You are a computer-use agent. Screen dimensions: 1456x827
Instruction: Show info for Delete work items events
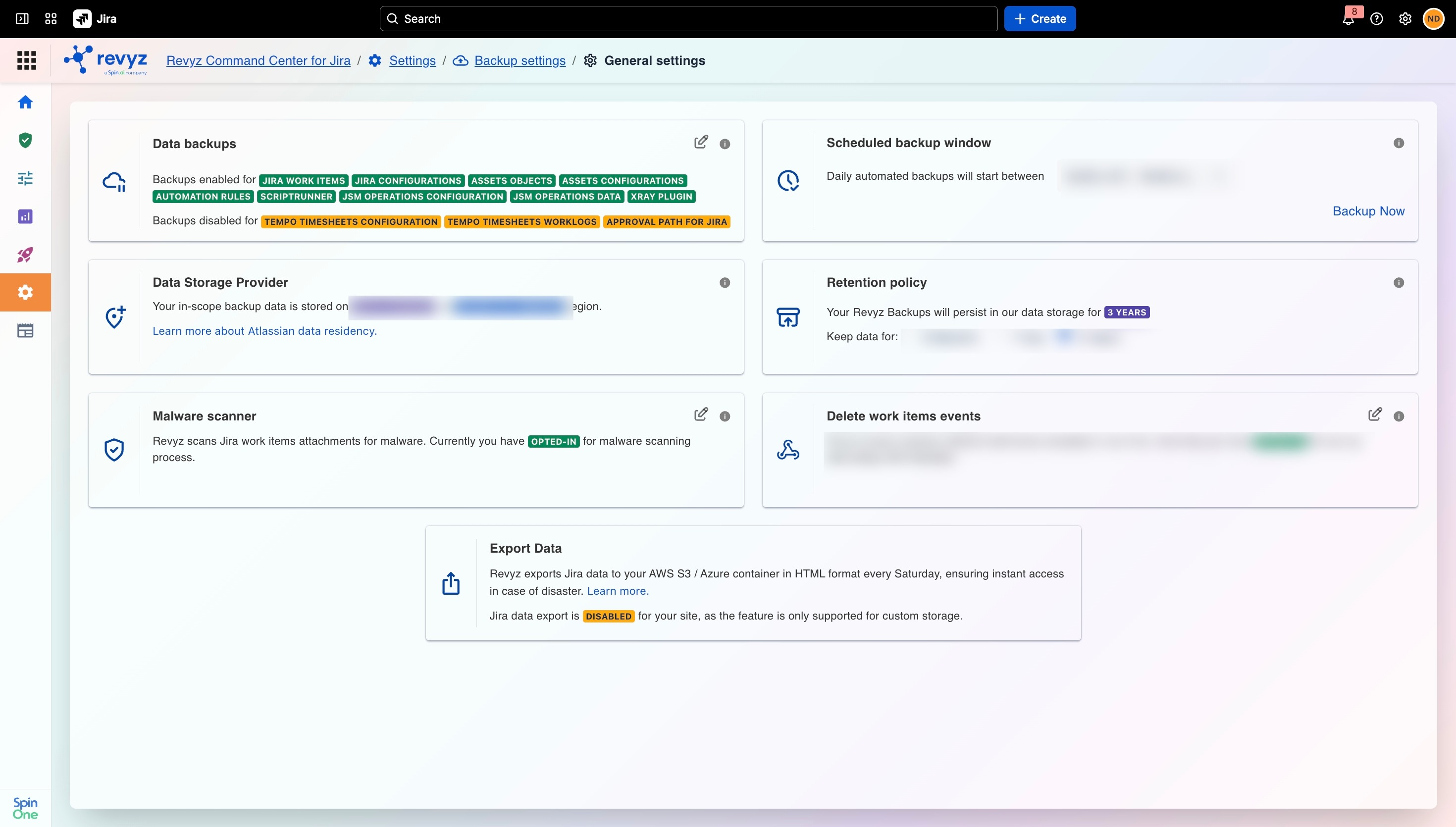click(x=1399, y=416)
